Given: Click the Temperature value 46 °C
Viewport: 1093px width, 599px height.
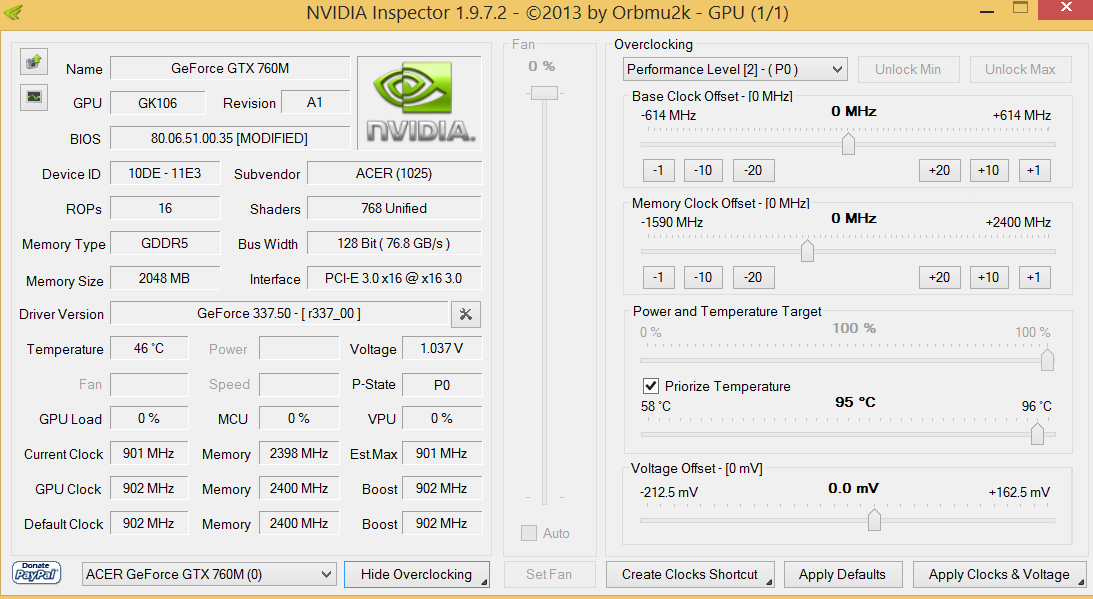Looking at the screenshot, I should [x=149, y=348].
